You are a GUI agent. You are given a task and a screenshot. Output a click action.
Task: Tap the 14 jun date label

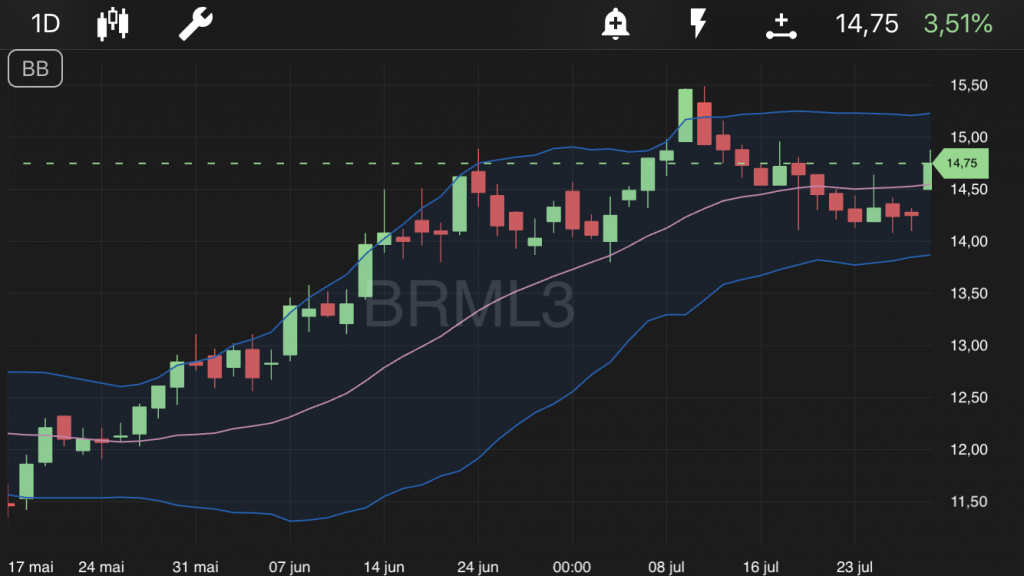pyautogui.click(x=384, y=567)
